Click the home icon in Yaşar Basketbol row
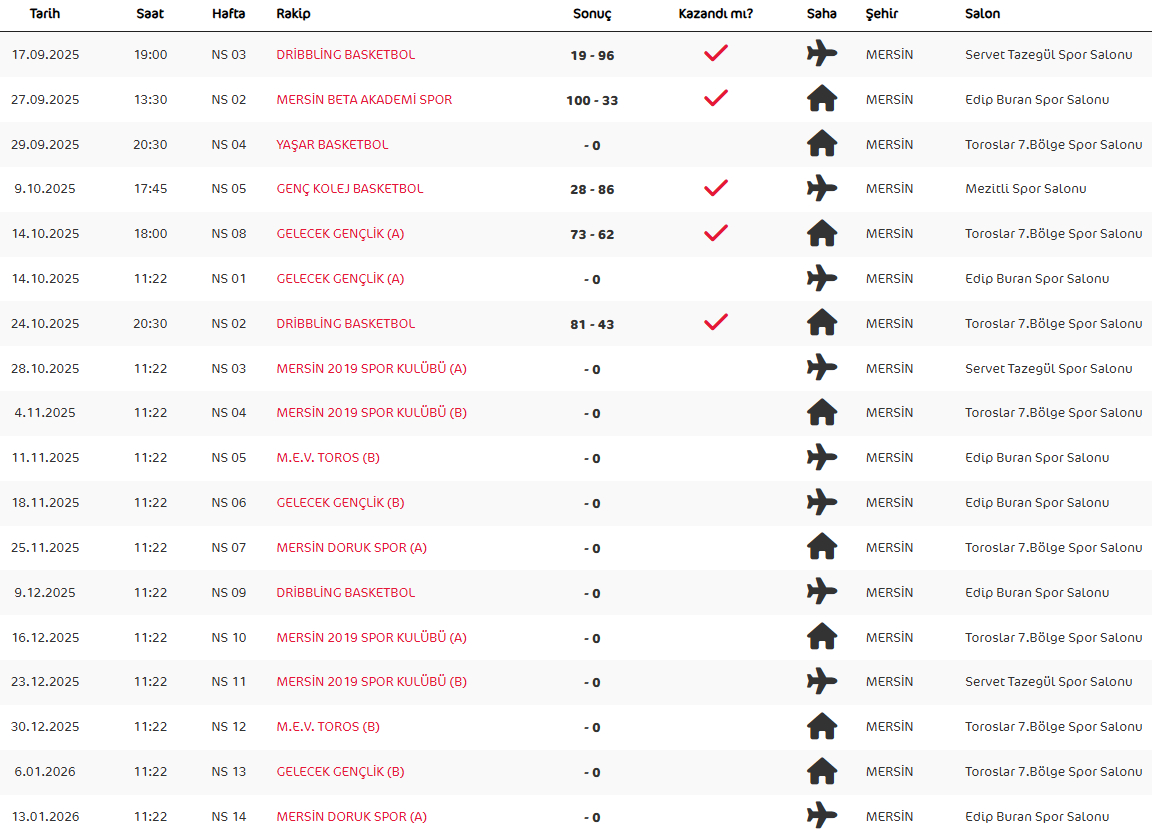The height and width of the screenshot is (829, 1152). click(821, 143)
